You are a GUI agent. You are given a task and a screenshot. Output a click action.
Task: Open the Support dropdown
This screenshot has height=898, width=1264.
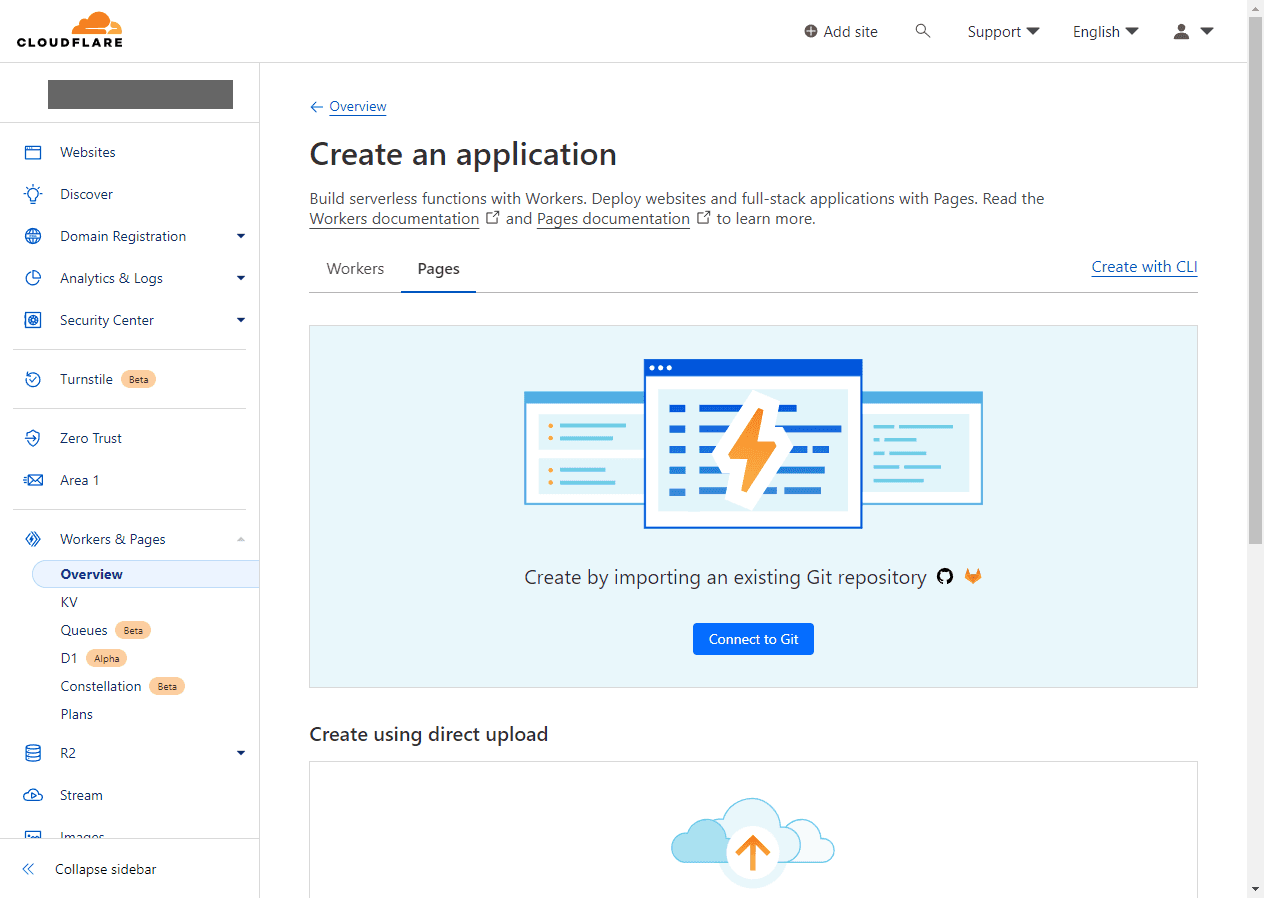click(1003, 32)
